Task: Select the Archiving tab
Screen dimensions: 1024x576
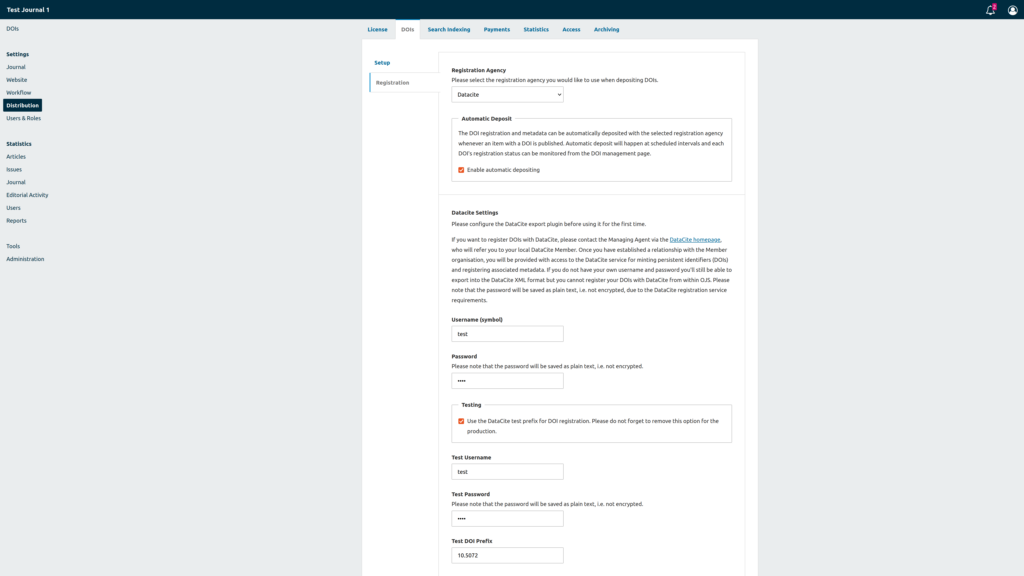Action: 606,30
